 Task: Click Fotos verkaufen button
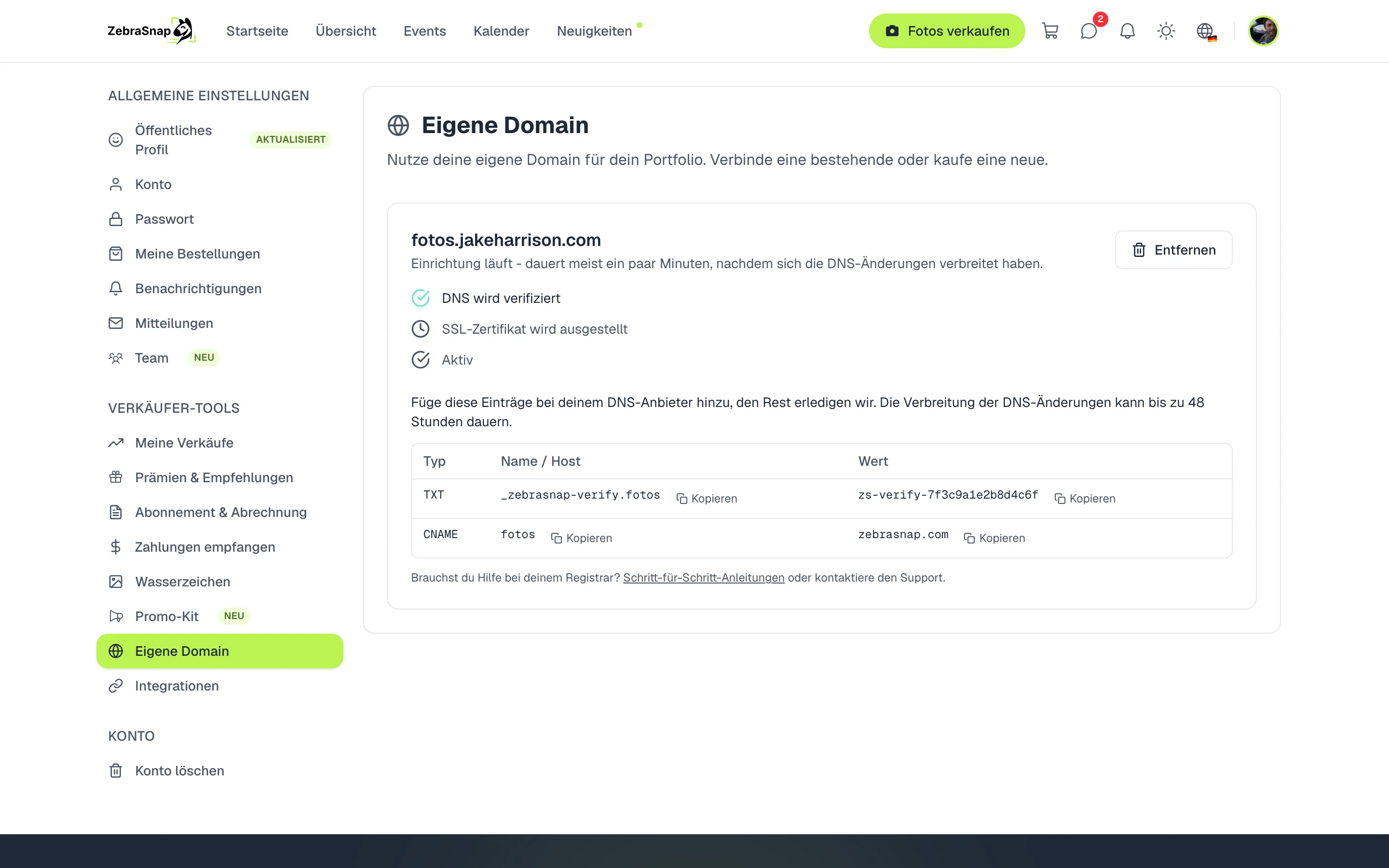pyautogui.click(x=946, y=31)
